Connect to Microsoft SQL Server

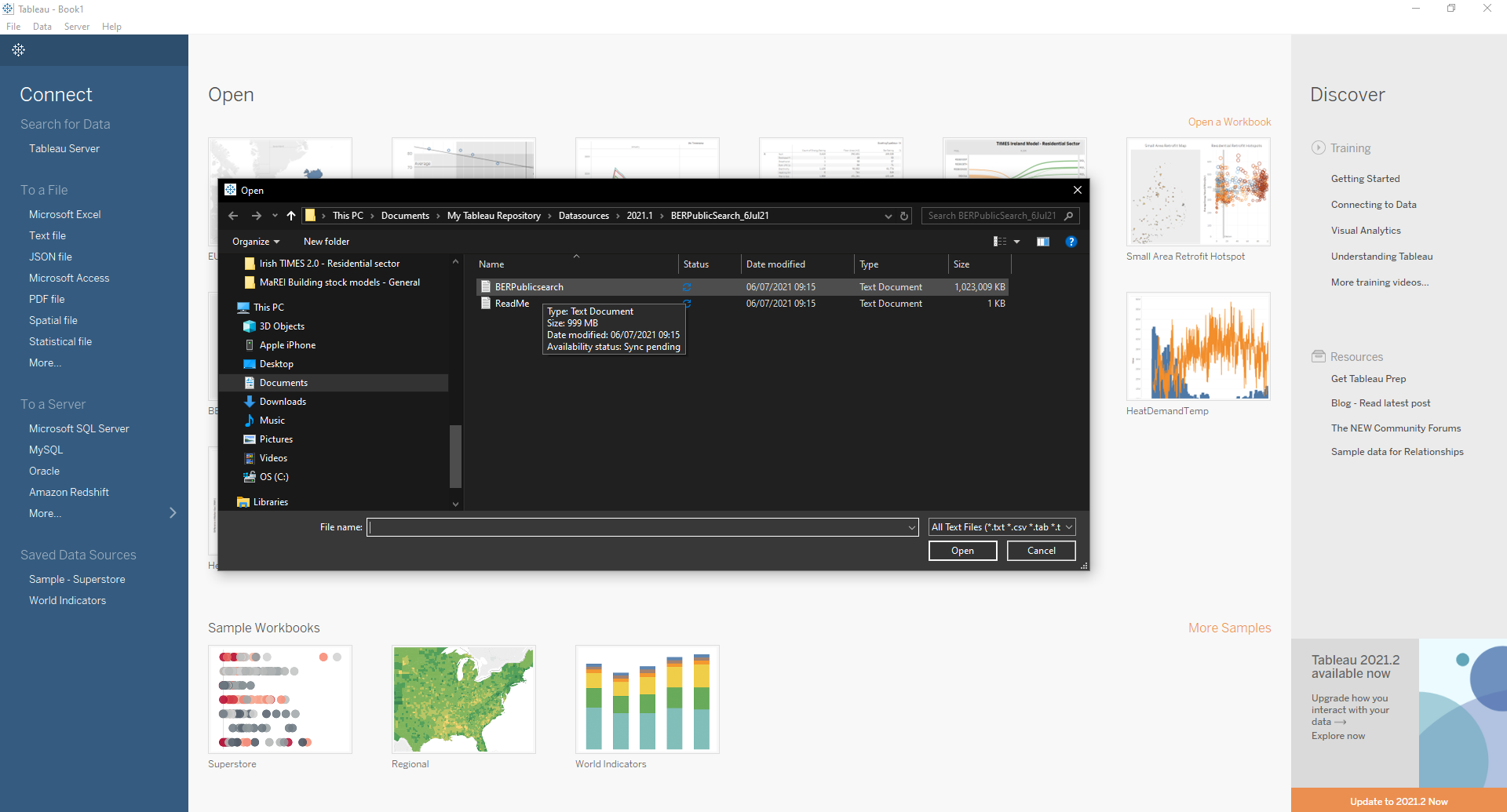pos(78,428)
